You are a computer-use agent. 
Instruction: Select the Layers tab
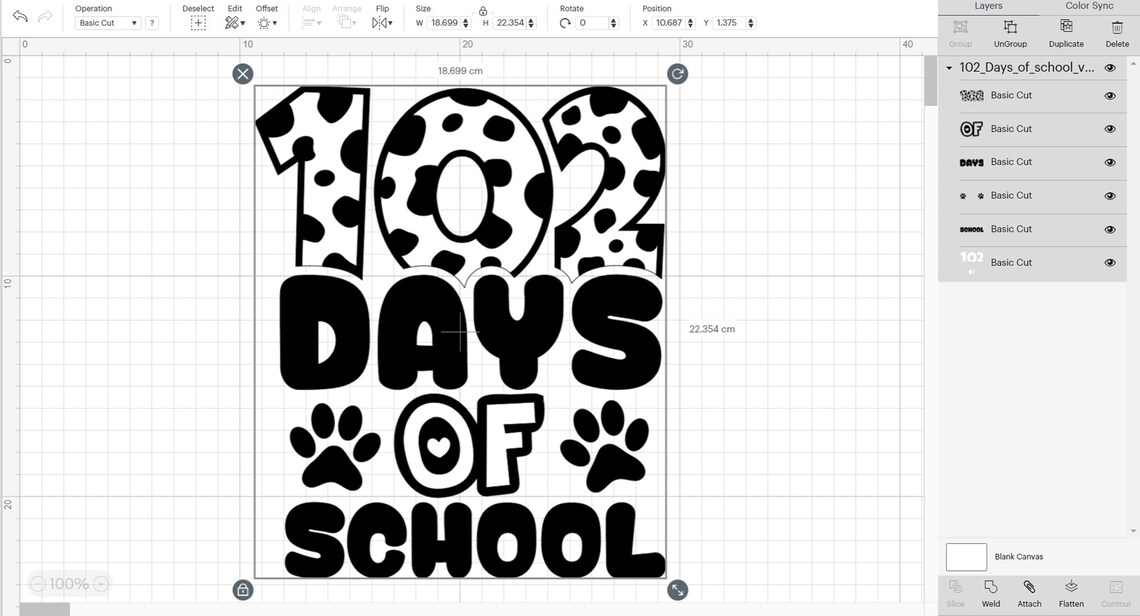click(988, 6)
